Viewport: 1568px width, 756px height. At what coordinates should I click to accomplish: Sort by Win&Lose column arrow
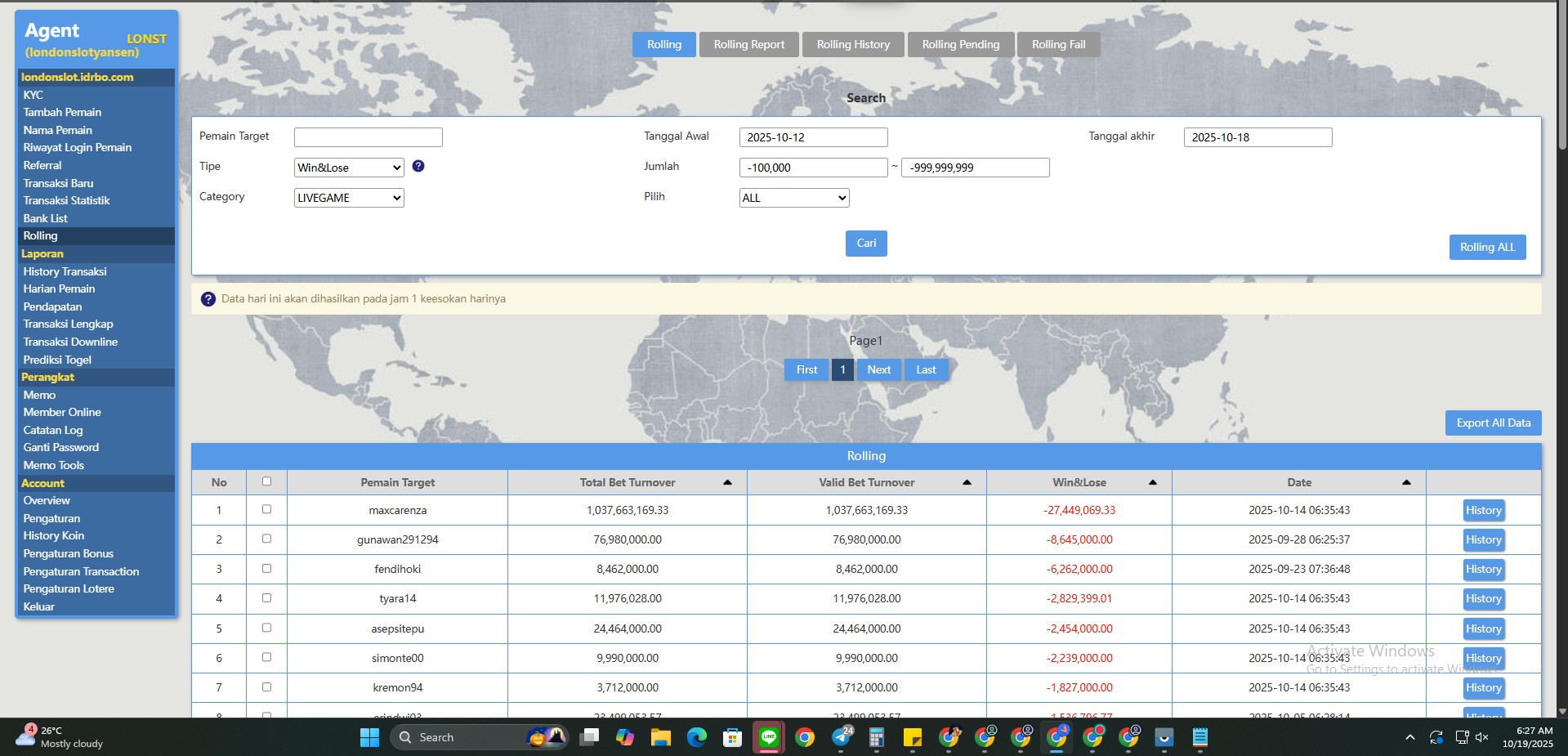[x=1153, y=482]
